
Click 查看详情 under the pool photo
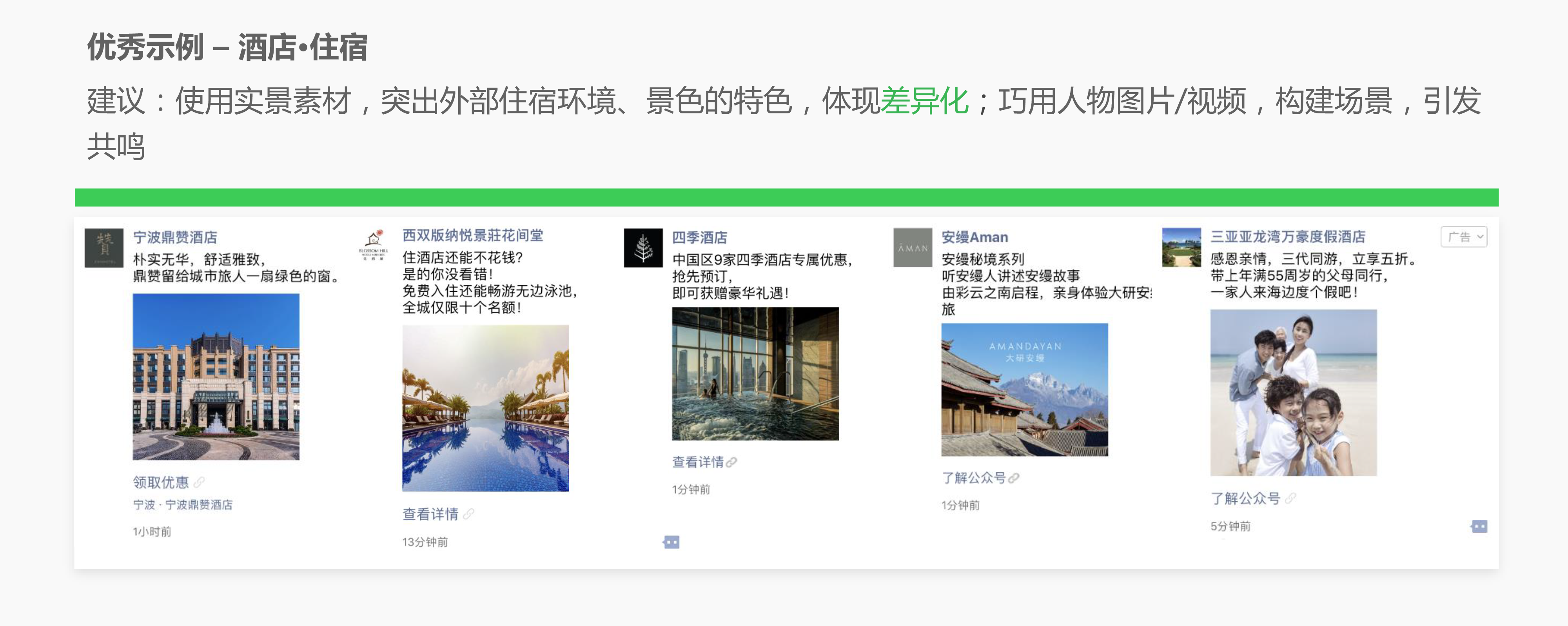click(430, 514)
